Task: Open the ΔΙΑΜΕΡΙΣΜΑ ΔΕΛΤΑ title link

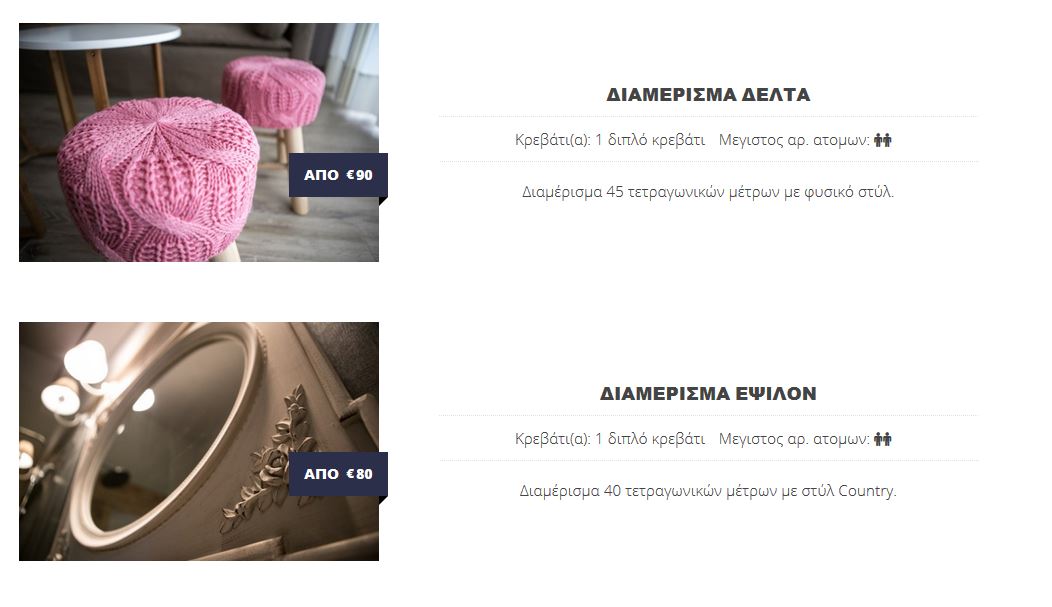Action: (x=708, y=95)
